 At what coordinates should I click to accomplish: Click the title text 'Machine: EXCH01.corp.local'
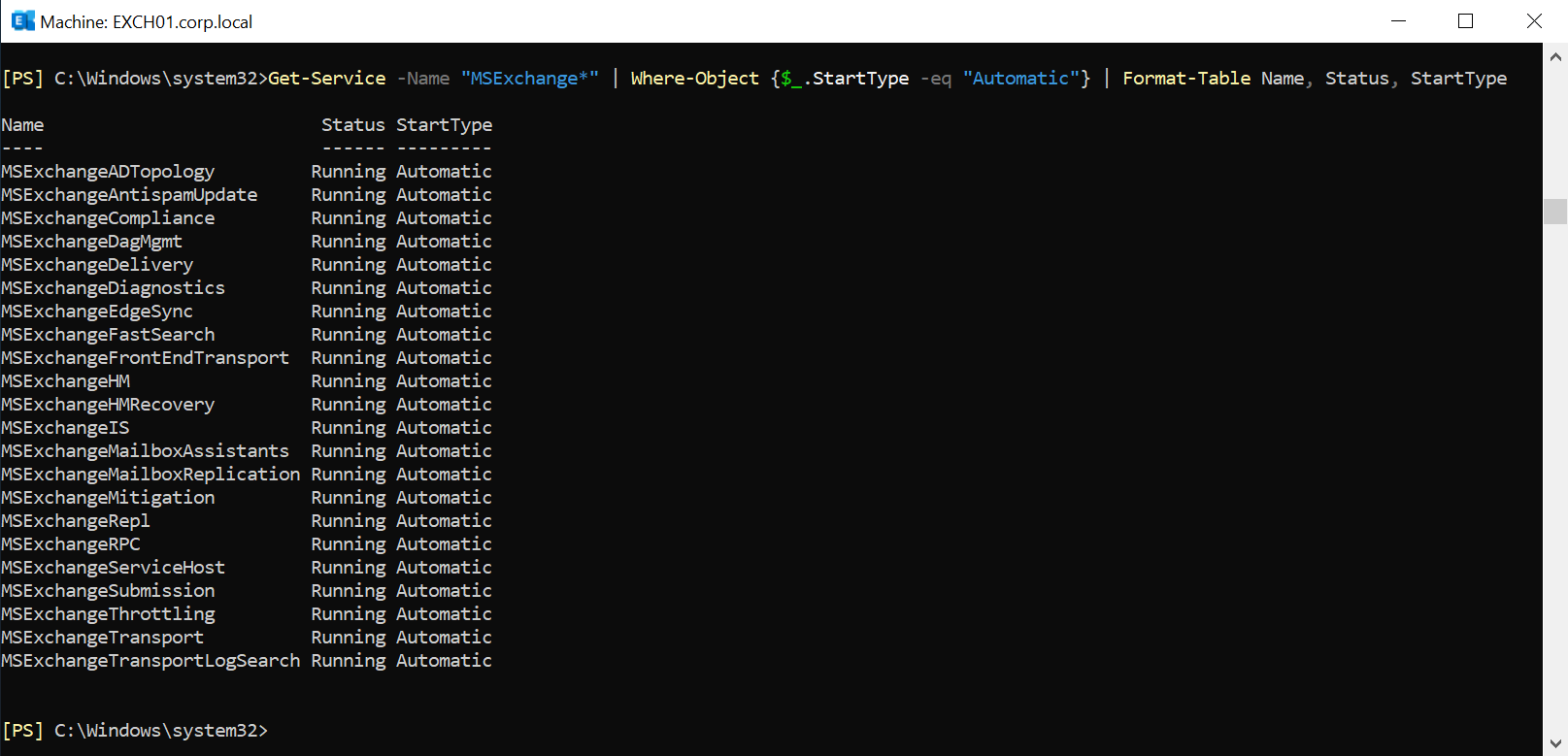(147, 21)
